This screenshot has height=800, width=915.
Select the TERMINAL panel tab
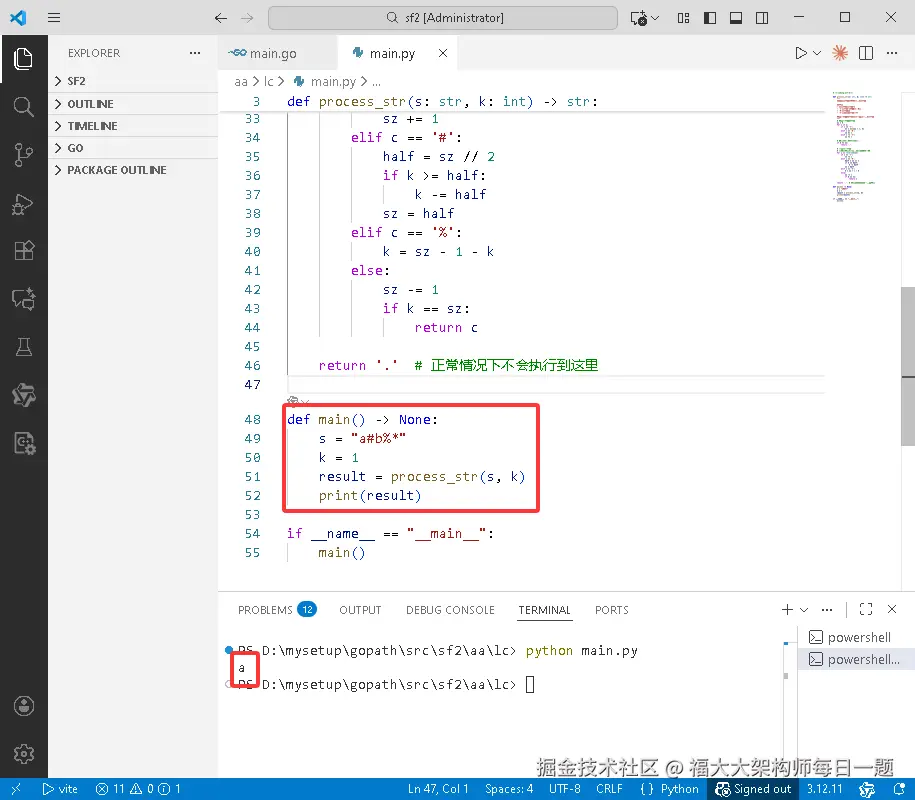coord(544,610)
